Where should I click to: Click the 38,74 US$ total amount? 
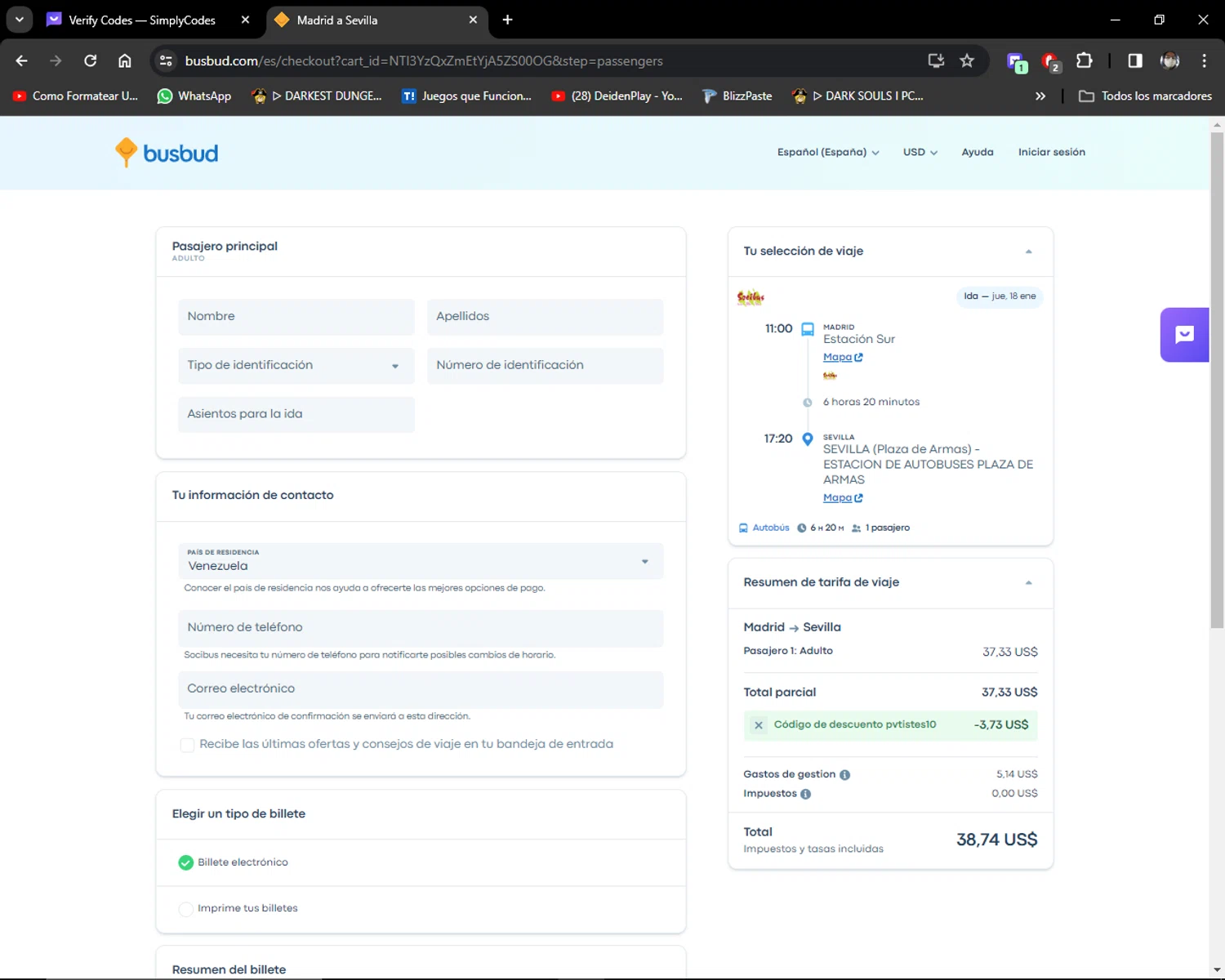(996, 840)
